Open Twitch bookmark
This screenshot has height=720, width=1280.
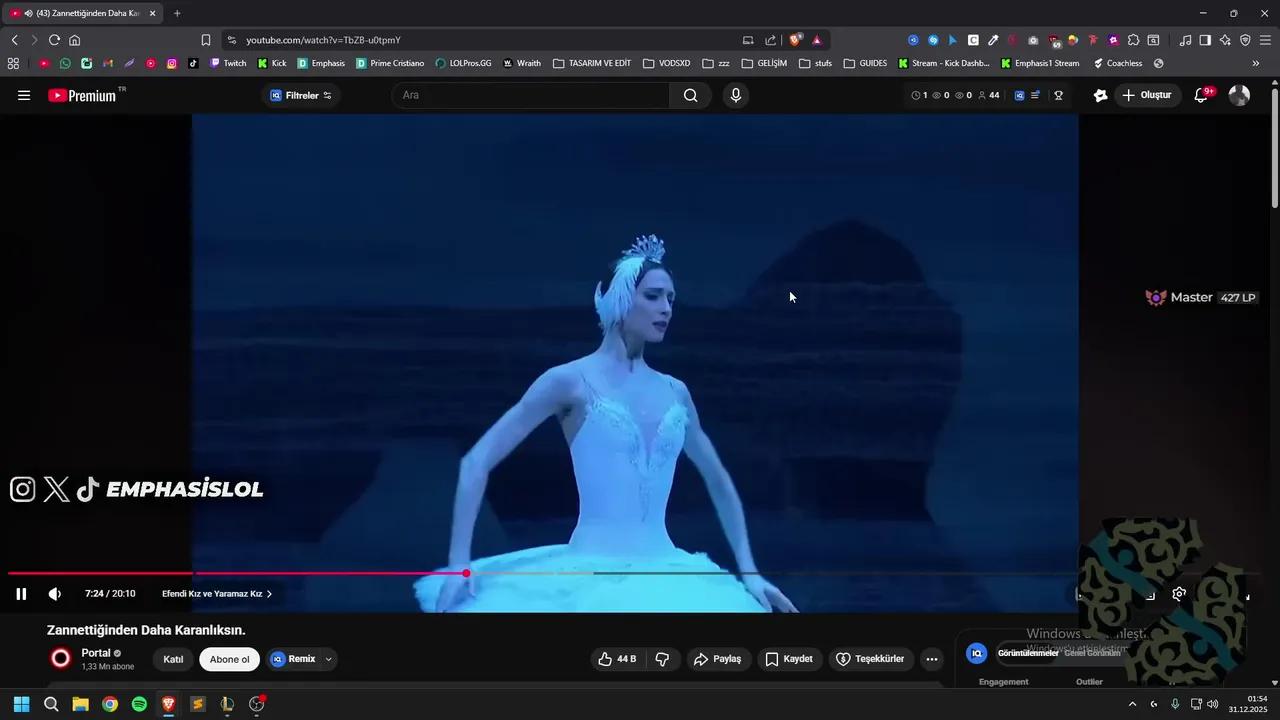pyautogui.click(x=228, y=63)
